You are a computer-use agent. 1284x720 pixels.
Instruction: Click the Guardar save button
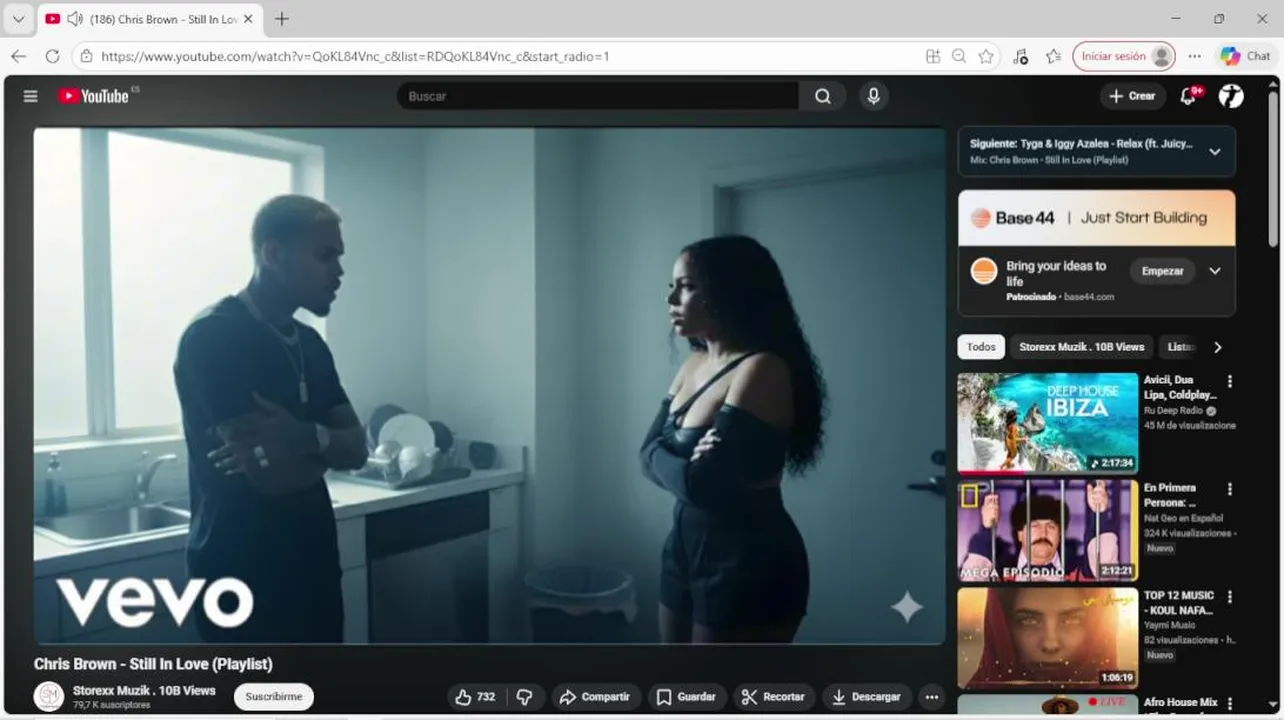(686, 697)
